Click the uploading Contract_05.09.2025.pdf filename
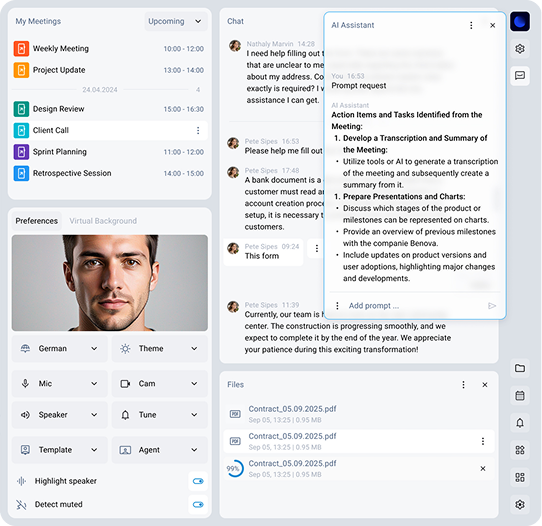Screen dimensions: 542x526 (x=292, y=463)
